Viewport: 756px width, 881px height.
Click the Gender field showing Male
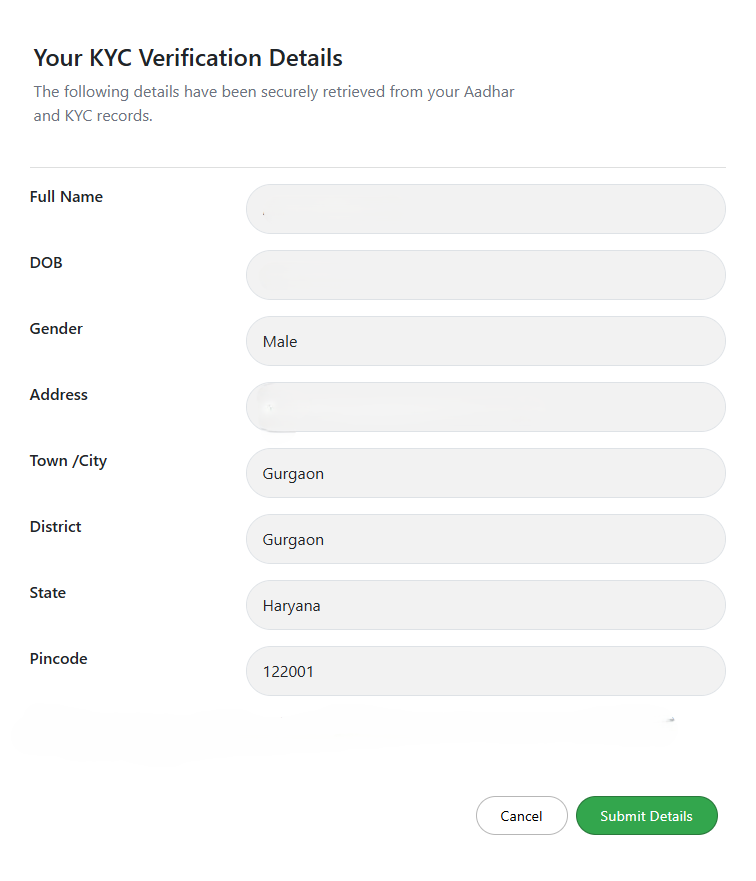tap(485, 341)
